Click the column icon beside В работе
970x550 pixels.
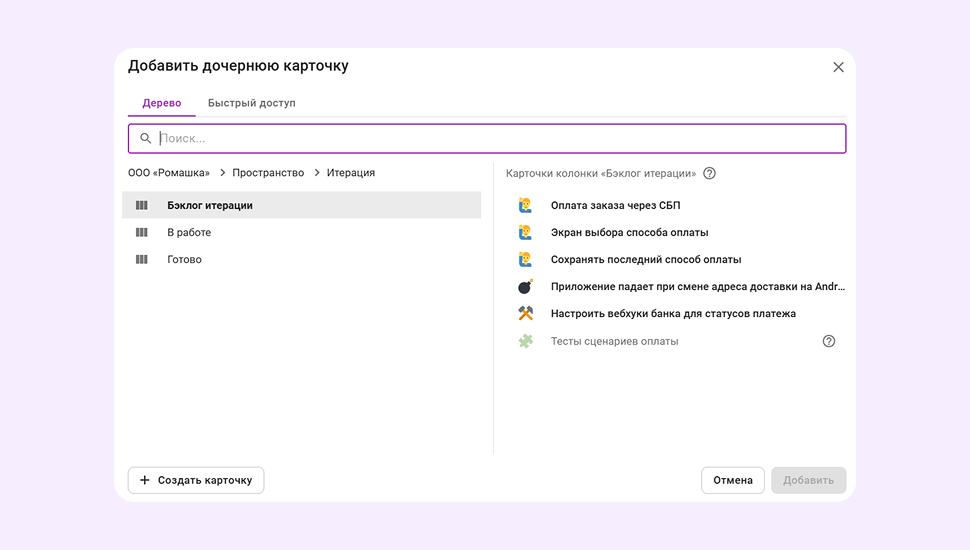click(x=142, y=233)
